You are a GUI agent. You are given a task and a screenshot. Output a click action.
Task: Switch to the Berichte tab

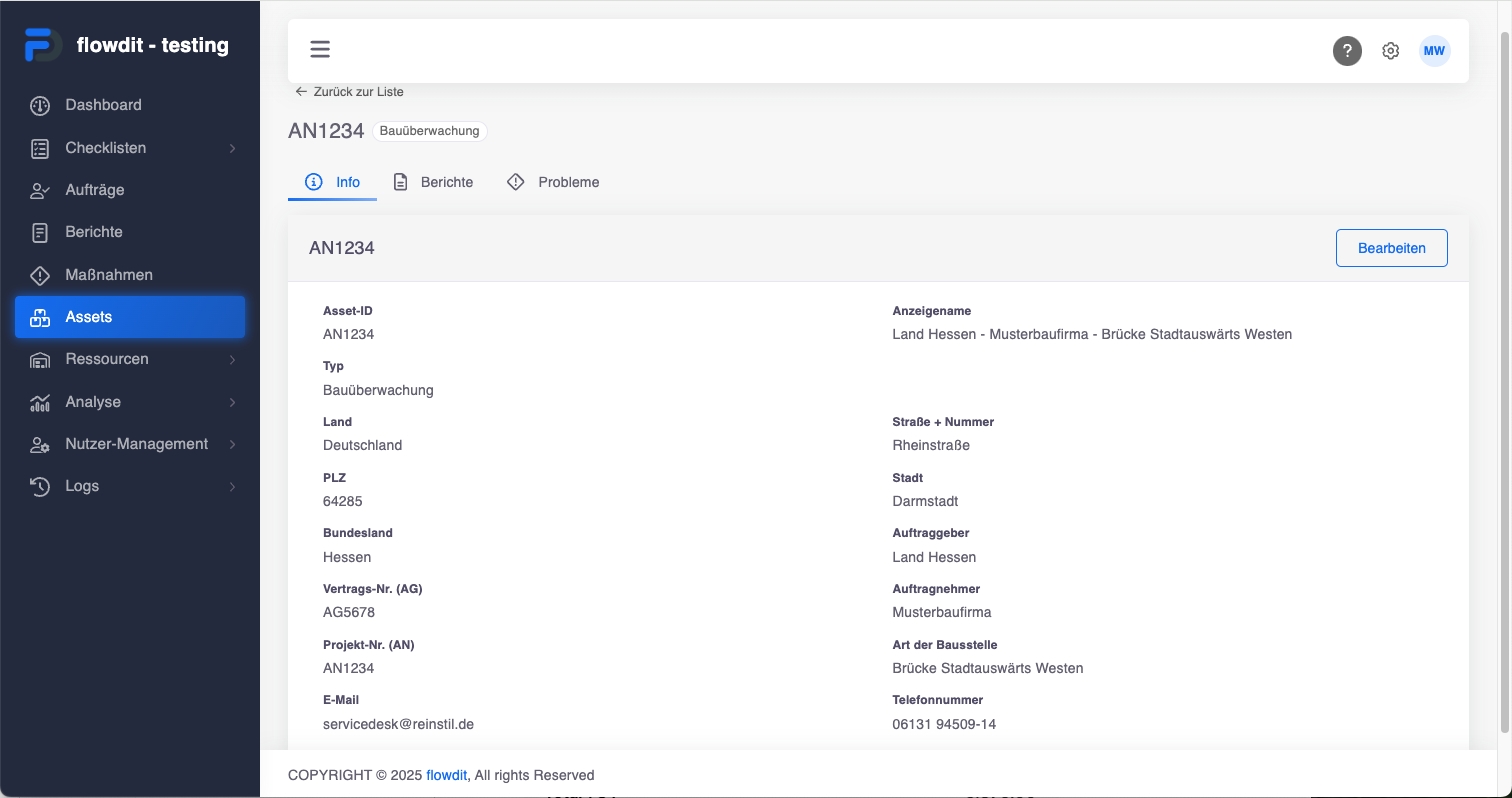coord(433,182)
